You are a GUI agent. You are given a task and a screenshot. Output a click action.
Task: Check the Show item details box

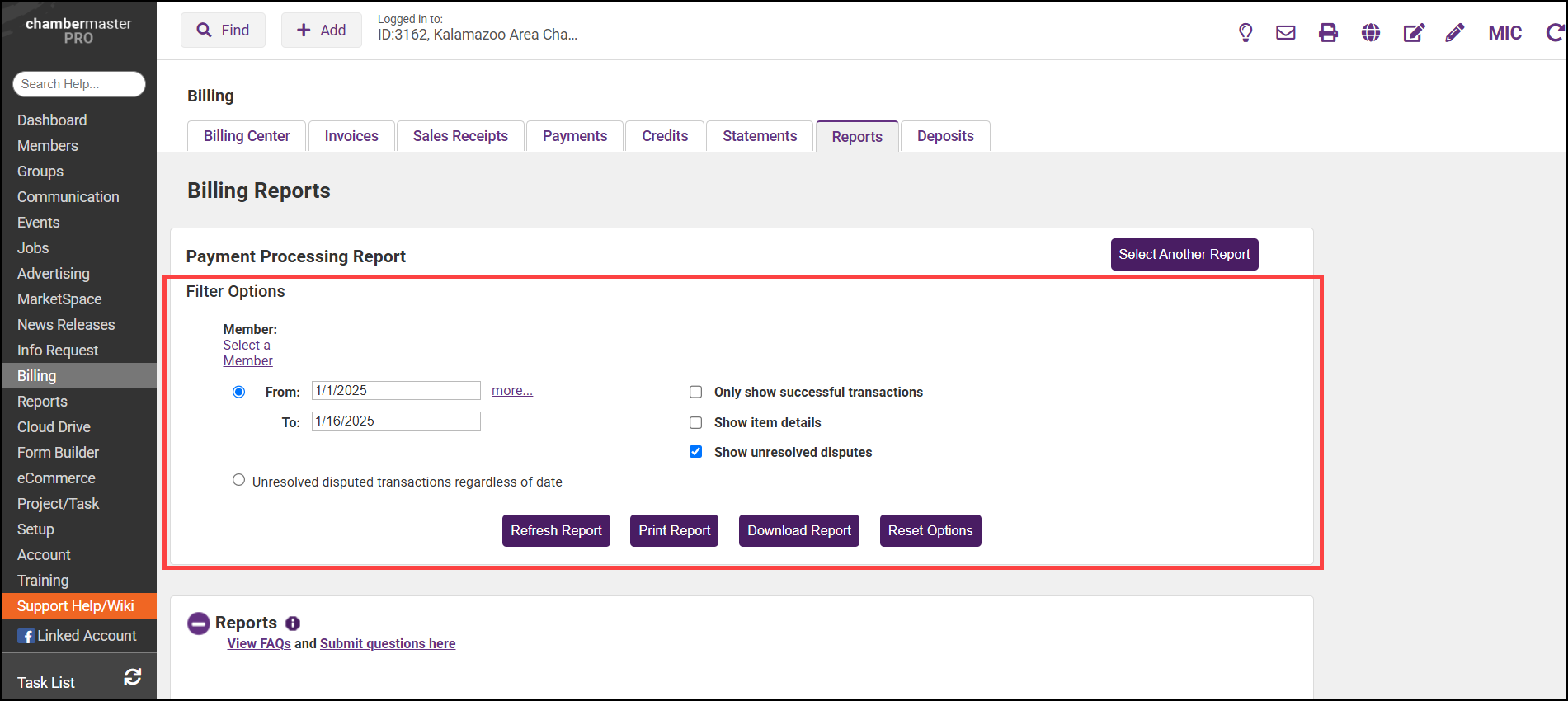click(x=696, y=423)
